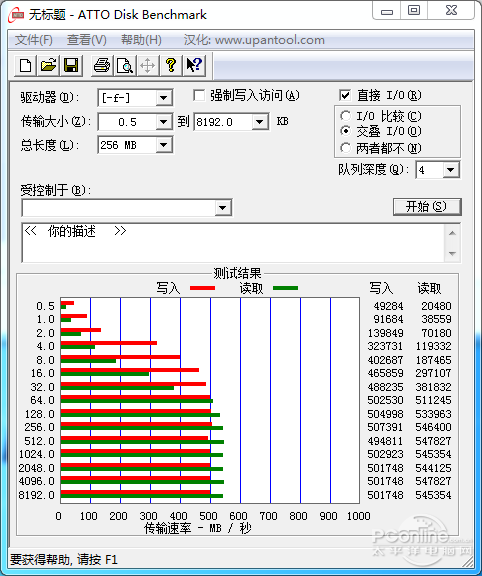The height and width of the screenshot is (576, 482).
Task: Click the read value 511245
Action: (433, 400)
